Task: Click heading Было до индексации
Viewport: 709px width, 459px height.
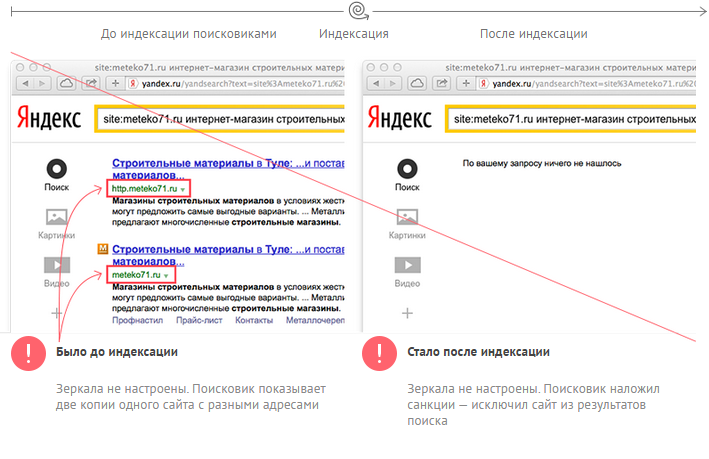Action: pyautogui.click(x=117, y=352)
